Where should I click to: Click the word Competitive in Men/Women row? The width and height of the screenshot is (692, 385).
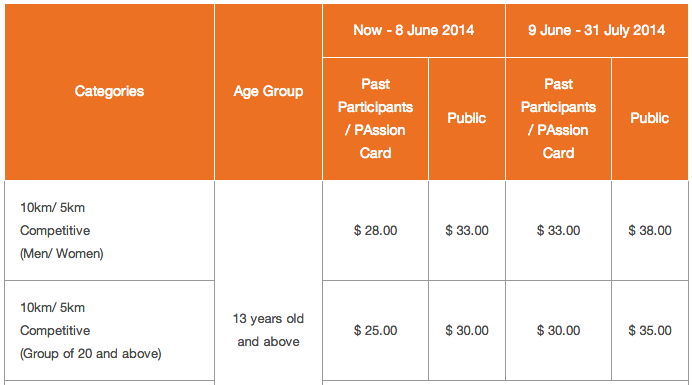(x=55, y=230)
